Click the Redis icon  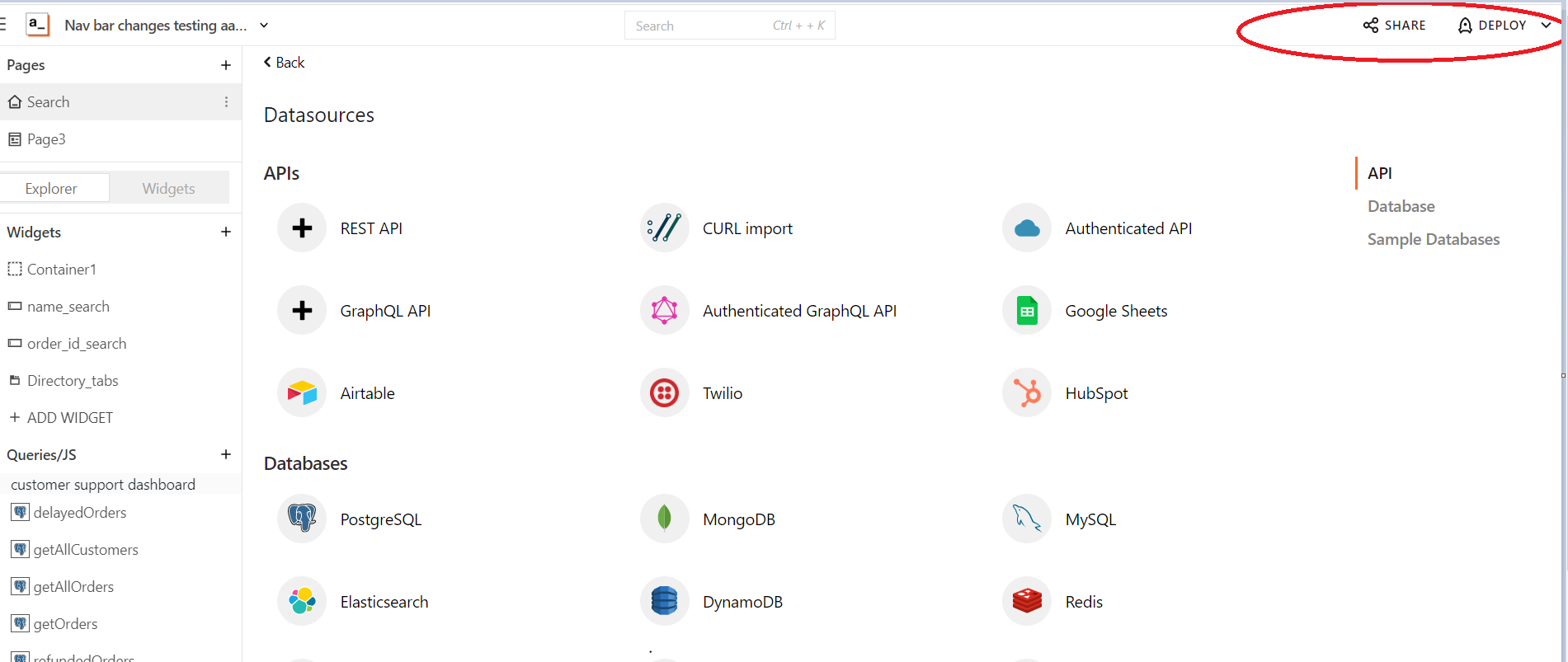[1027, 602]
